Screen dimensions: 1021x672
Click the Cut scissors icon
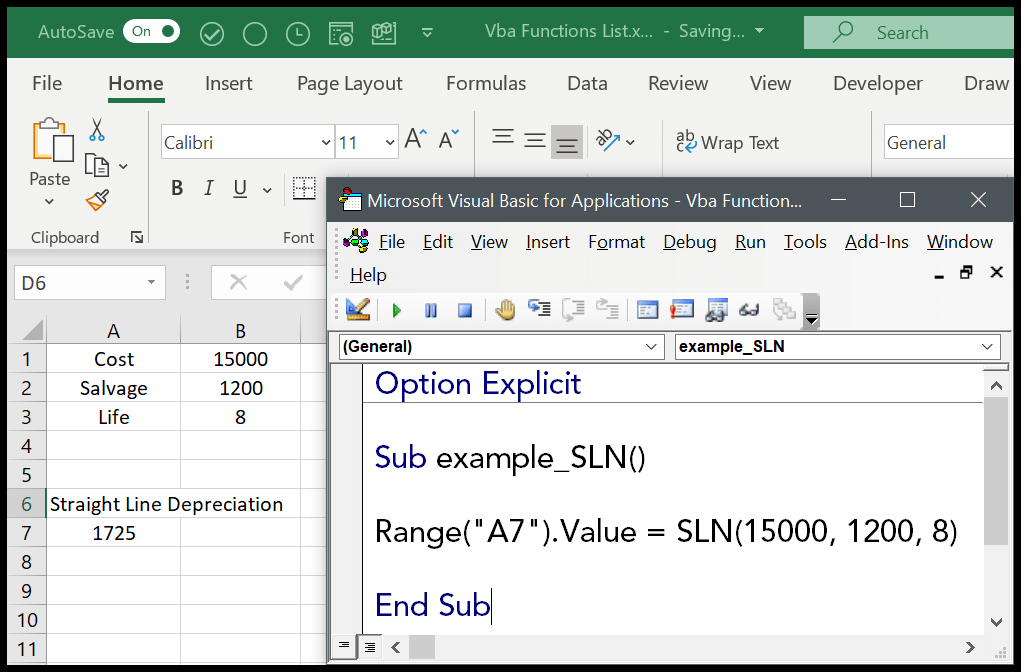point(97,130)
